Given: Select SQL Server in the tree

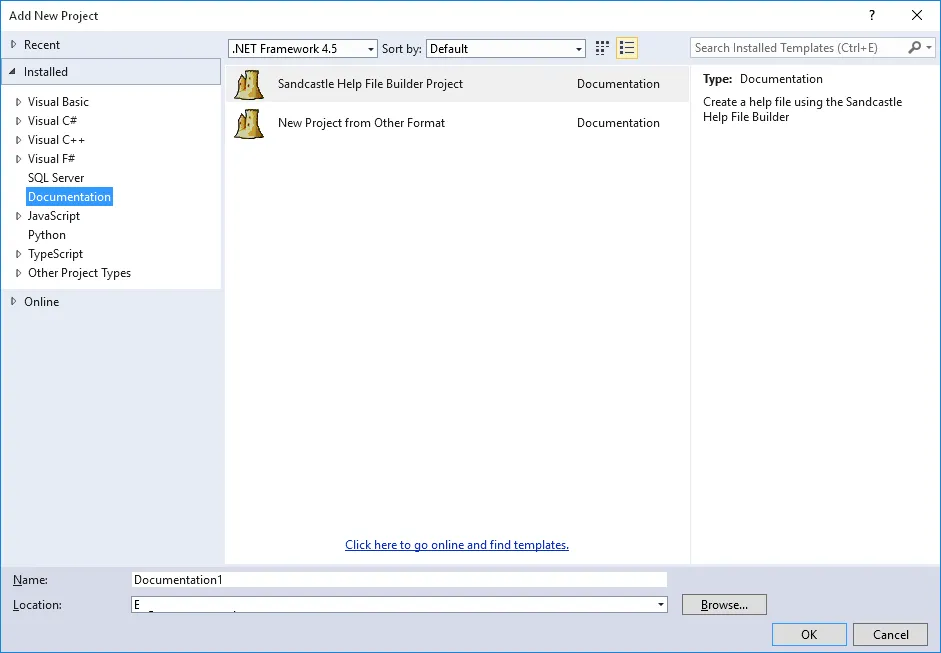Looking at the screenshot, I should 56,178.
